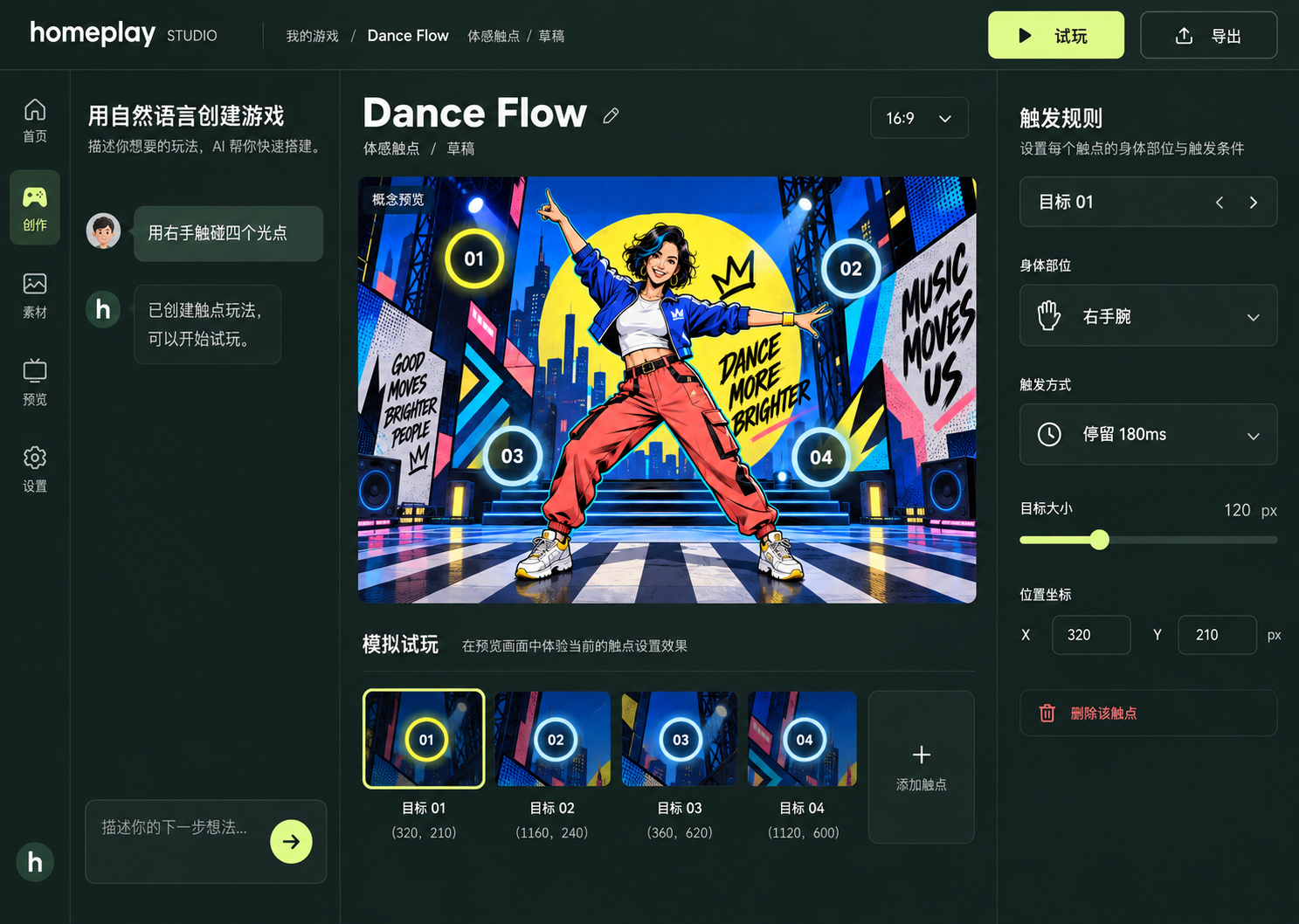Click the 添加触点 add card

[x=922, y=767]
